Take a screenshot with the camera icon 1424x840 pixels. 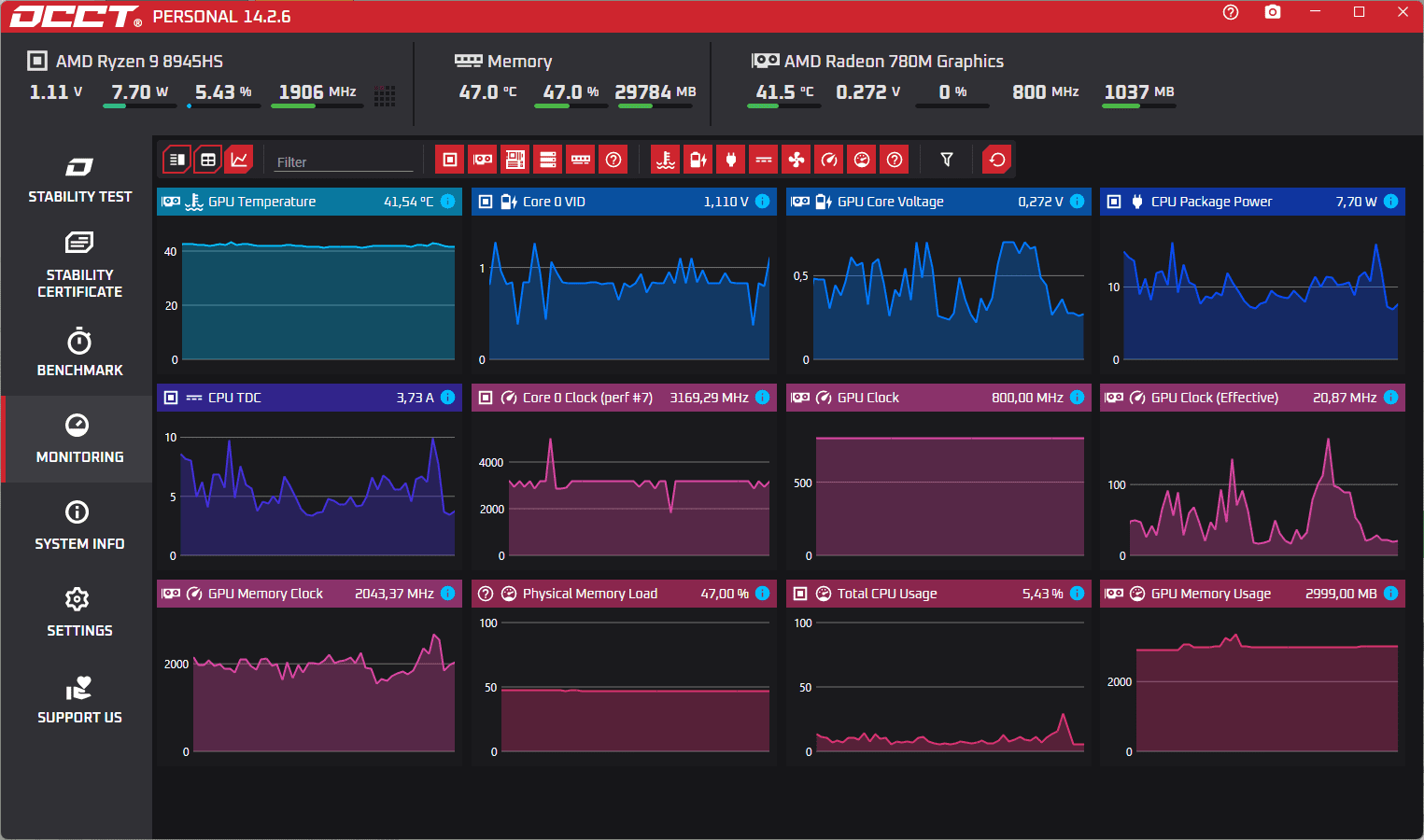tap(1273, 12)
